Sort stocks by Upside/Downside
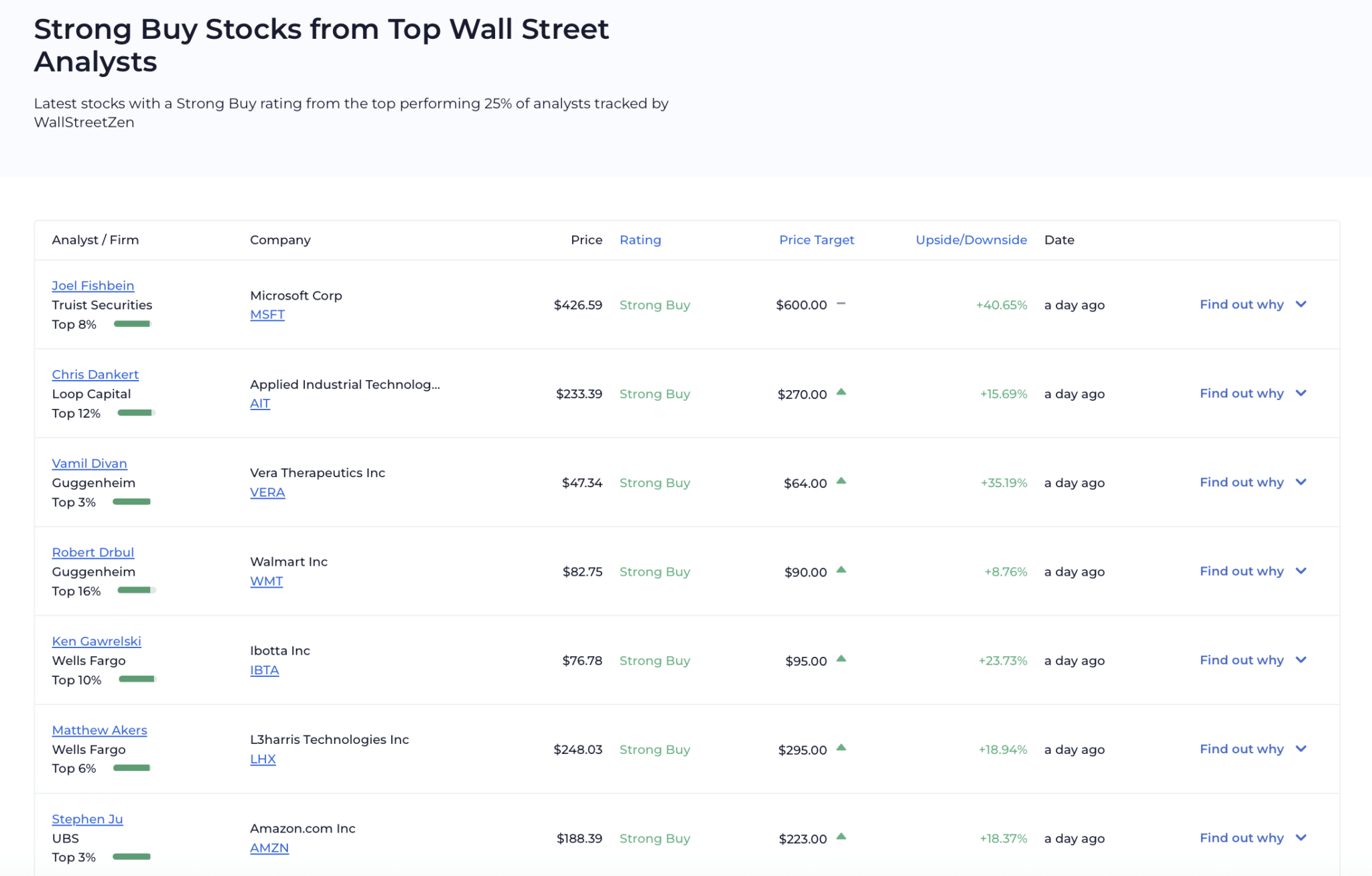This screenshot has height=876, width=1372. (970, 239)
